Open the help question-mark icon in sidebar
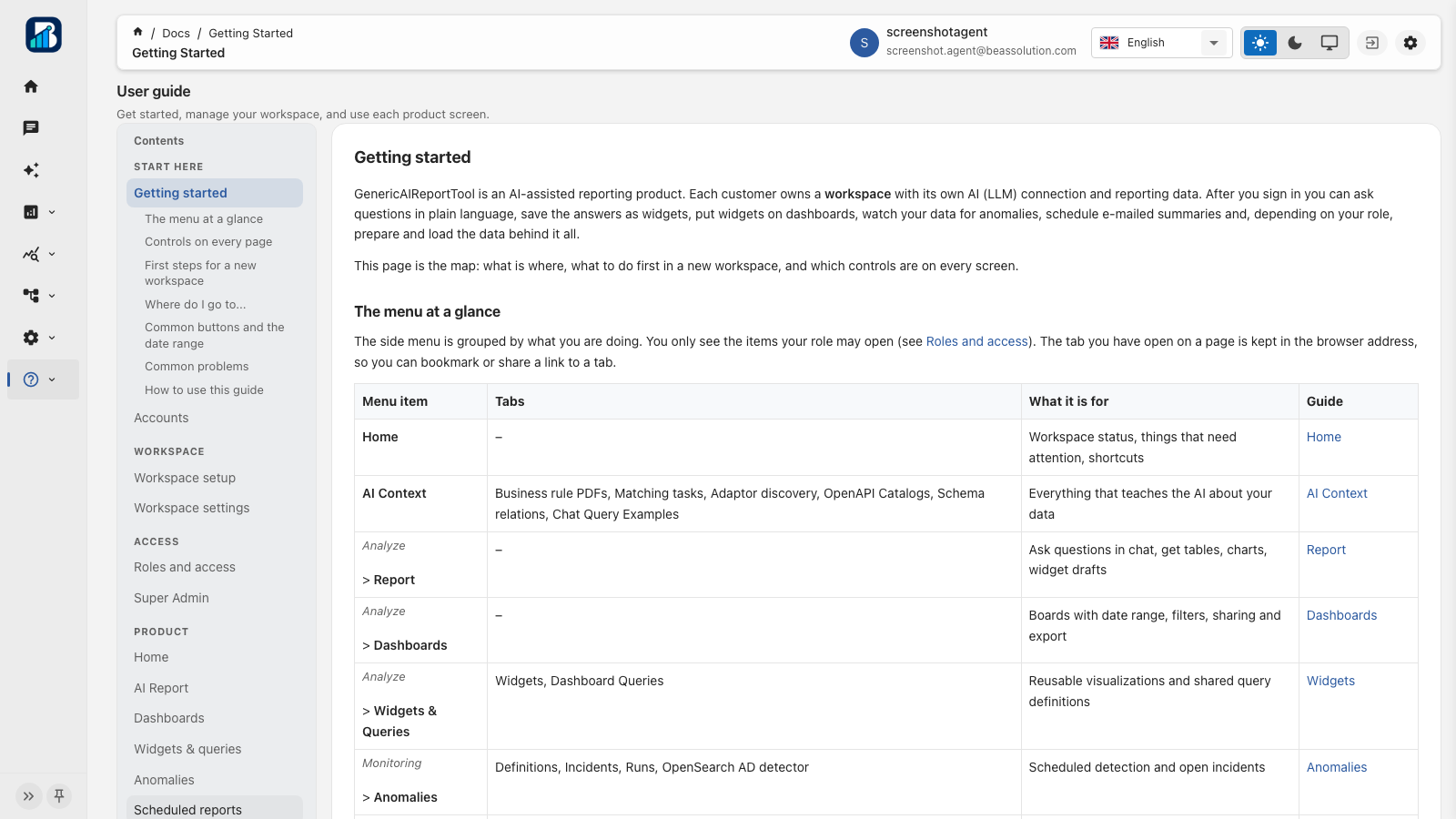 31,379
